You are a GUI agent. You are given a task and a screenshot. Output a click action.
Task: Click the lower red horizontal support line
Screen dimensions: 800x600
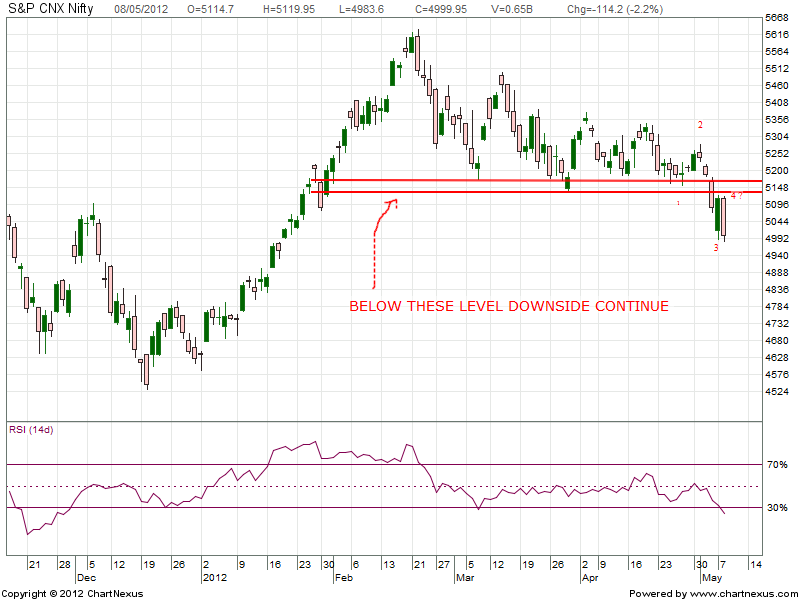click(x=536, y=192)
